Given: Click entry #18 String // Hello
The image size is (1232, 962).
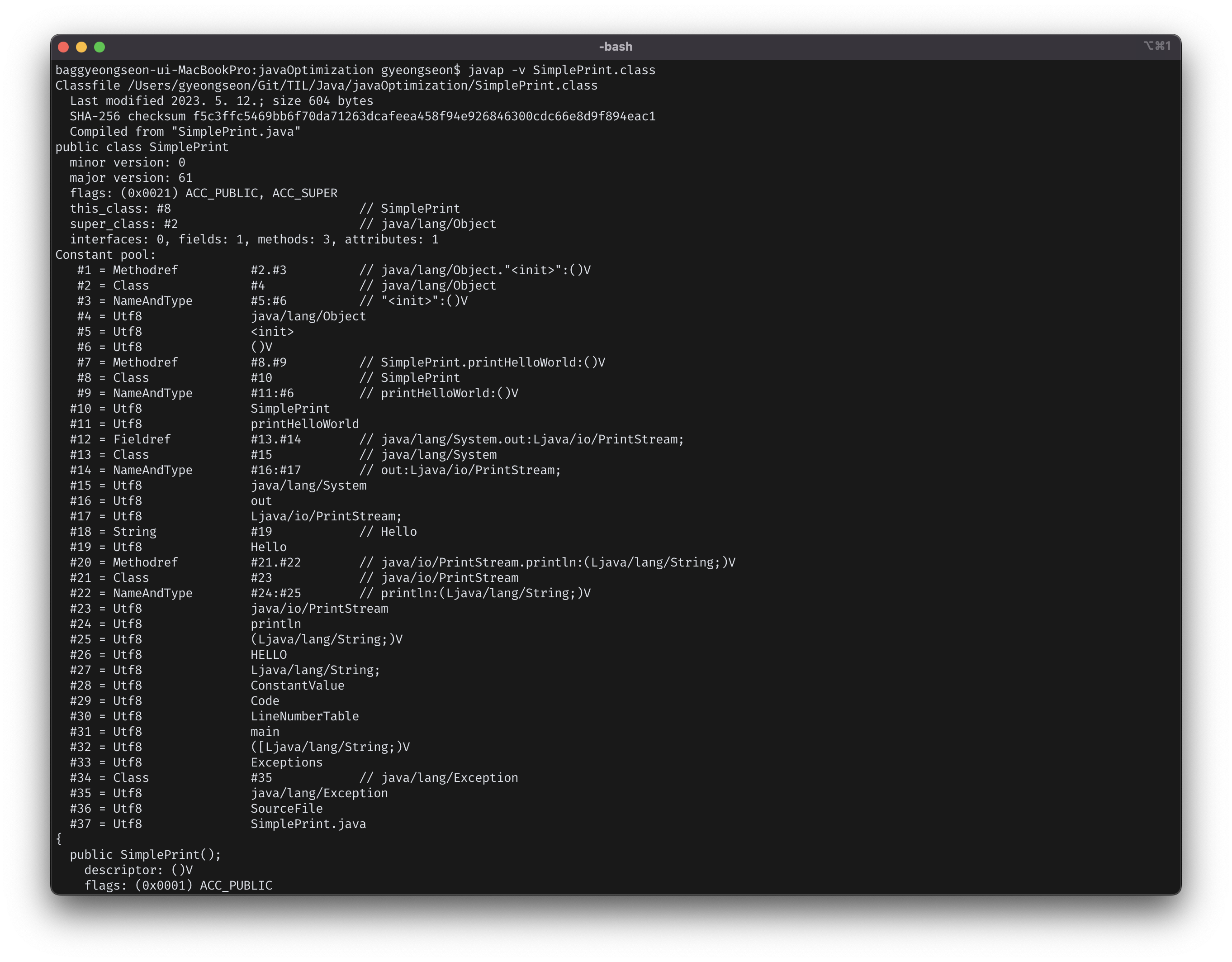Looking at the screenshot, I should tap(243, 532).
